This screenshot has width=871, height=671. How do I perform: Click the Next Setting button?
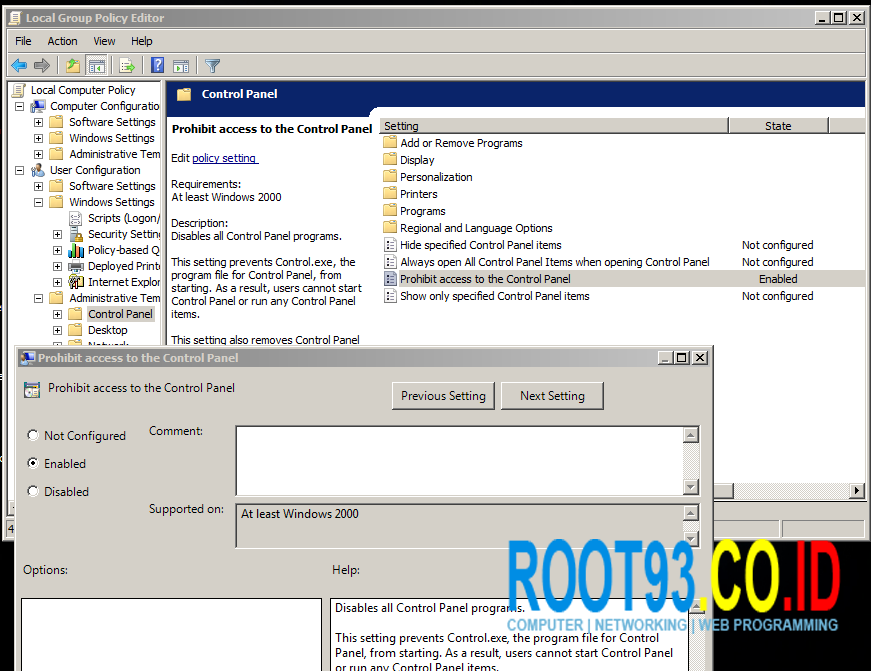[x=551, y=396]
